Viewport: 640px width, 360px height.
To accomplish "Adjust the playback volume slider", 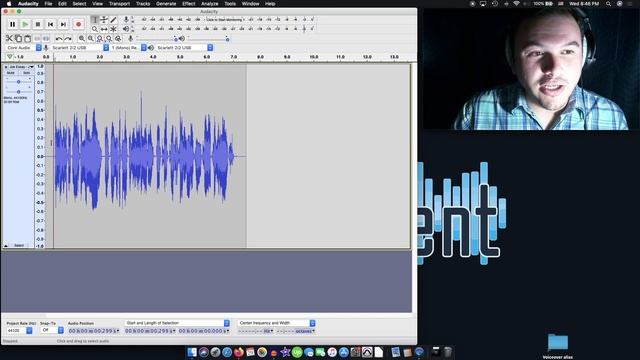I will (x=208, y=38).
